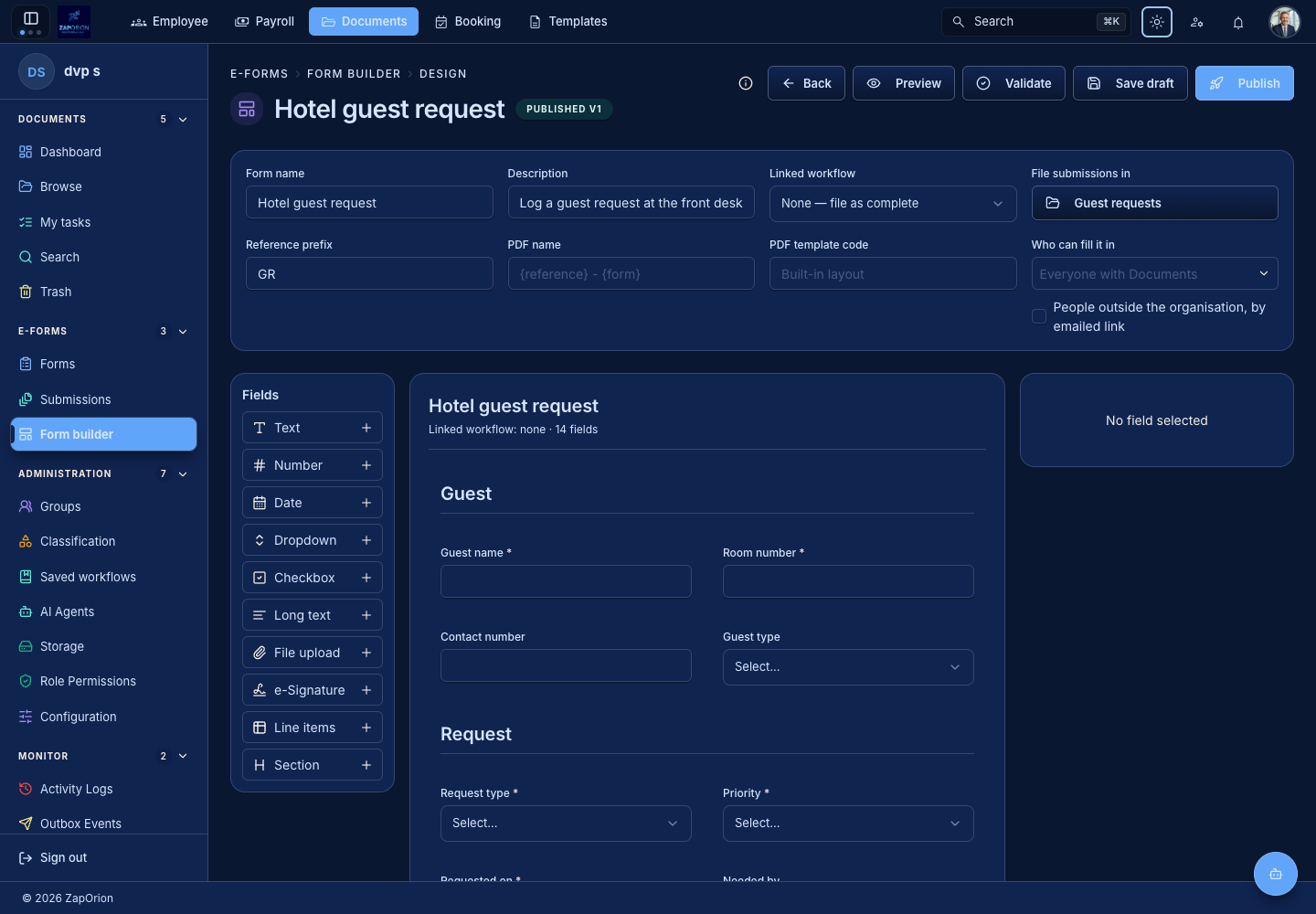Image resolution: width=1316 pixels, height=914 pixels.
Task: Open the Employee top tab
Action: tap(170, 22)
